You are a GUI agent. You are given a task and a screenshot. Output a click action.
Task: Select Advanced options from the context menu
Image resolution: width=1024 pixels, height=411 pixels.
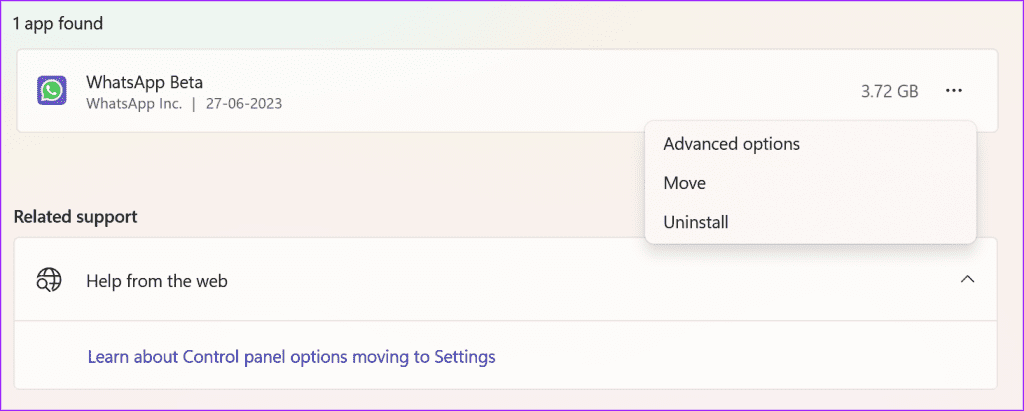tap(731, 144)
